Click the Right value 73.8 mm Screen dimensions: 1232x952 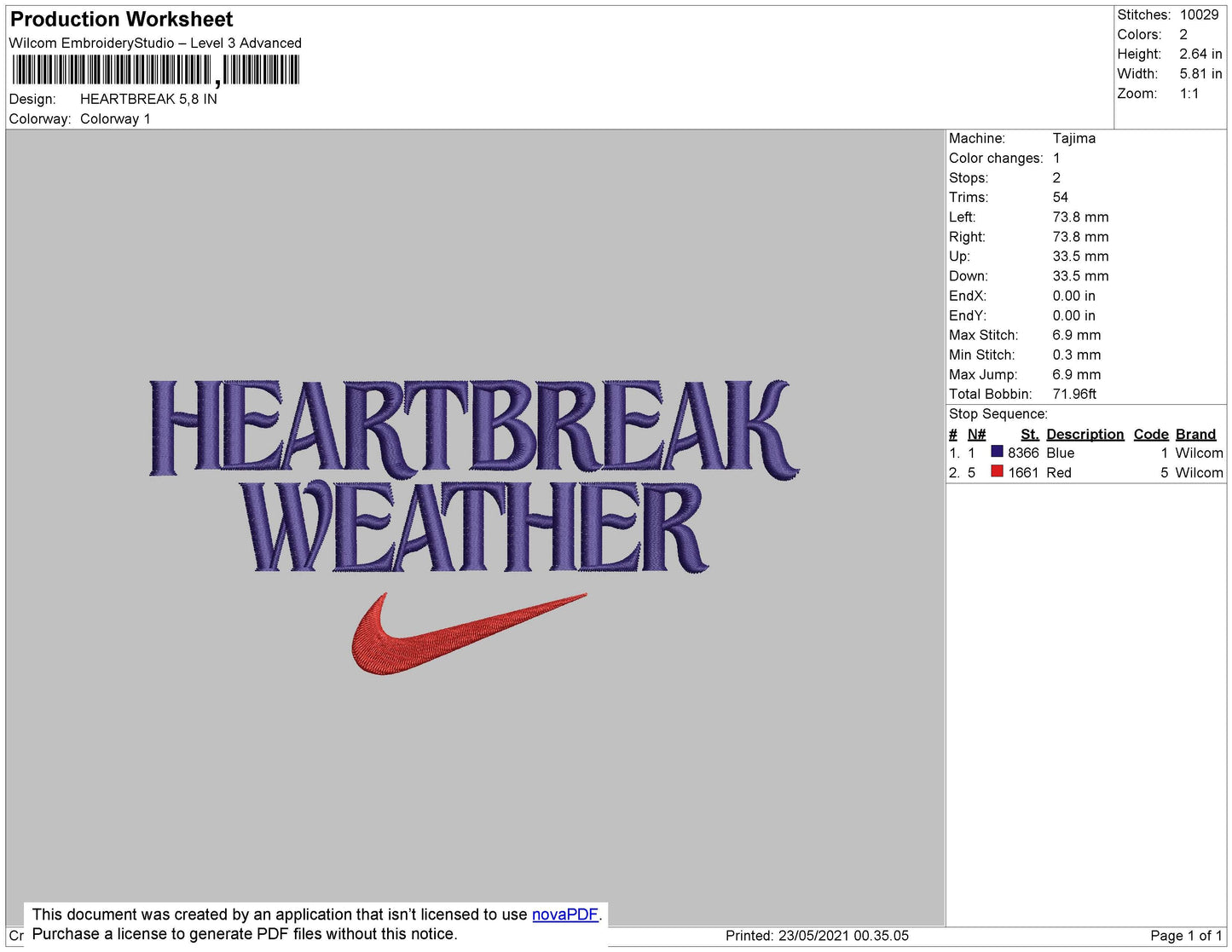(x=1080, y=237)
